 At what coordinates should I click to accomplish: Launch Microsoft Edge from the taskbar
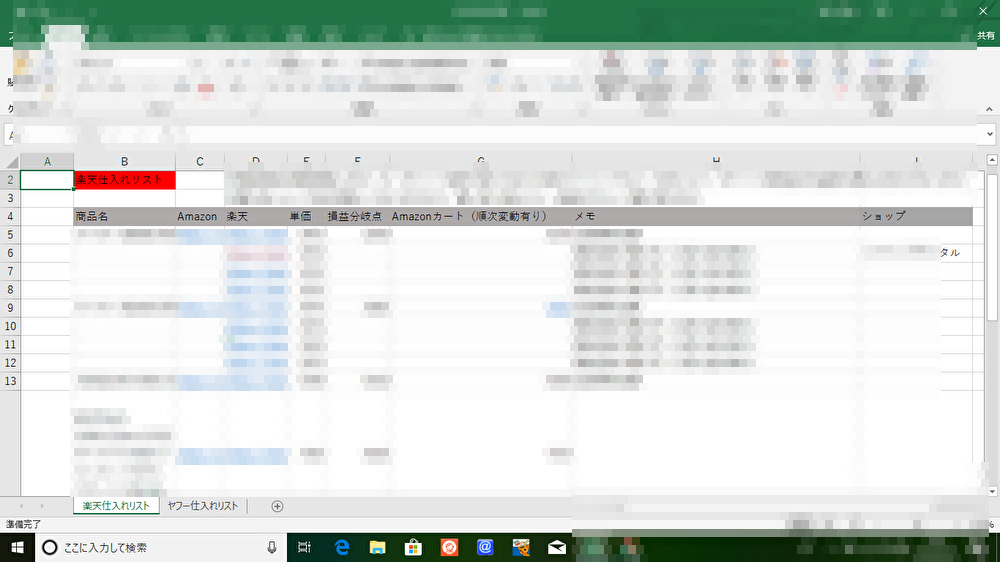point(341,547)
